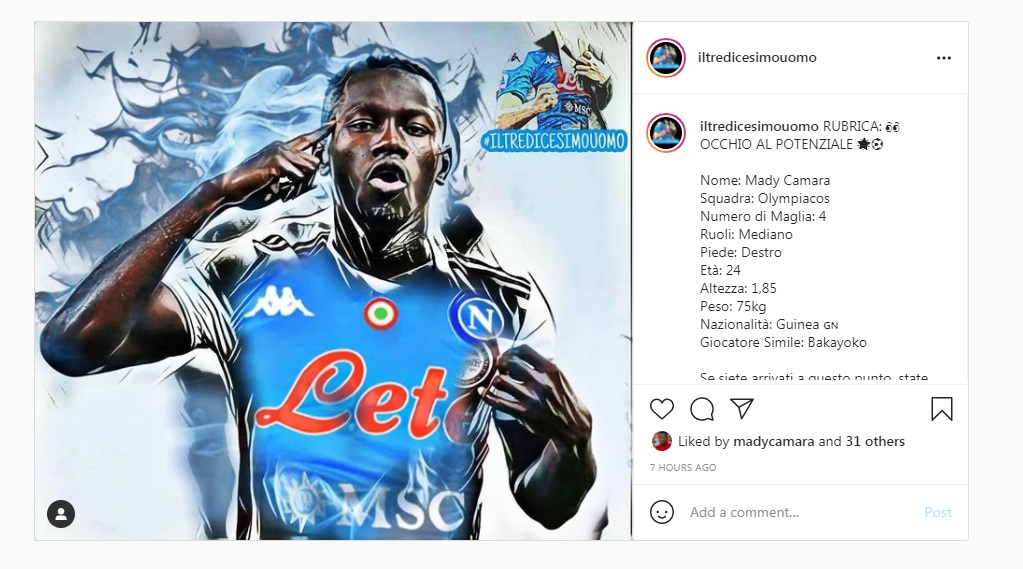The width and height of the screenshot is (1023, 569).
Task: Open the 7 HOURS AGO timestamp link
Action: click(x=683, y=467)
